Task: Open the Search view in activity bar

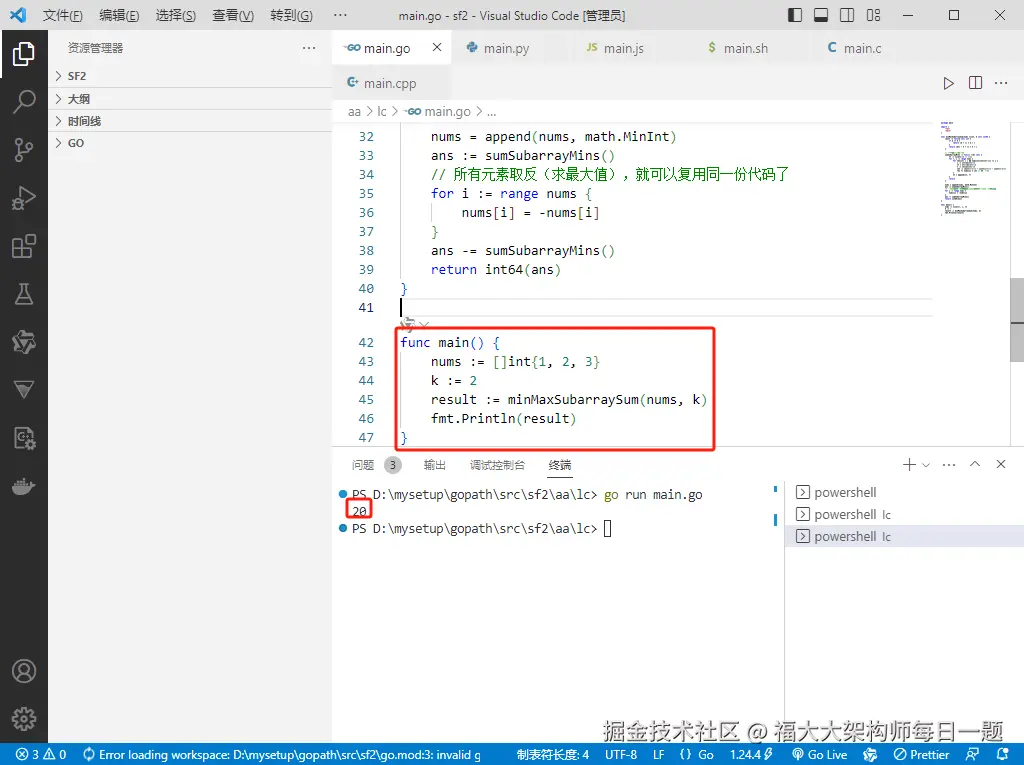Action: [x=24, y=102]
